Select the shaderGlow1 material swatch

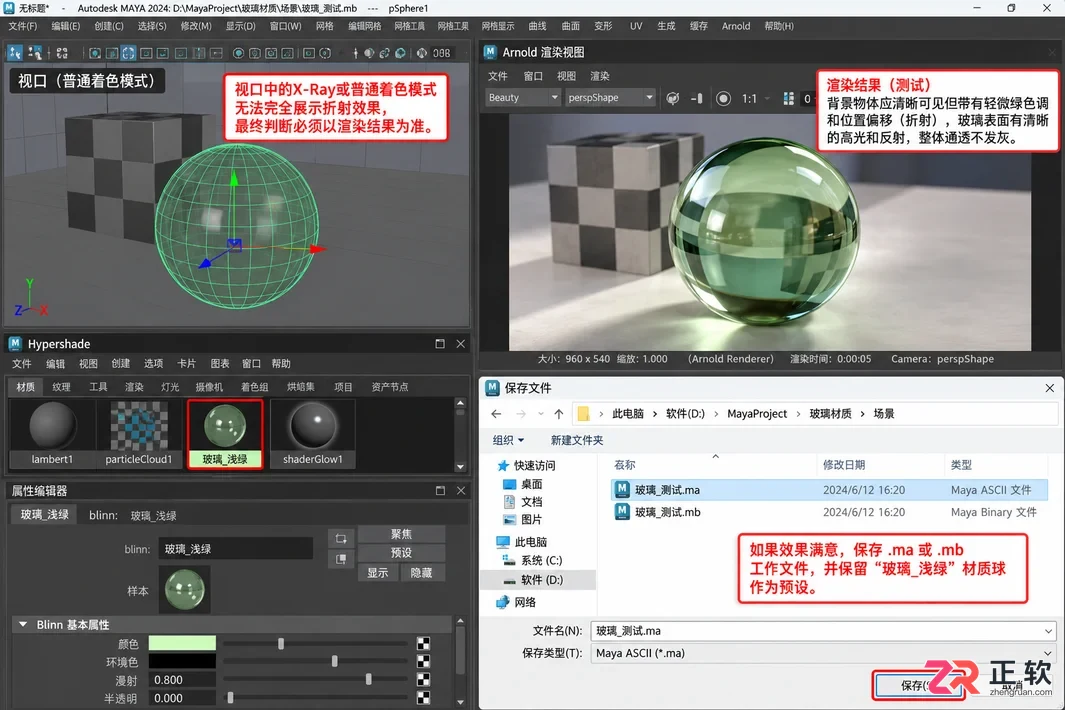point(312,433)
